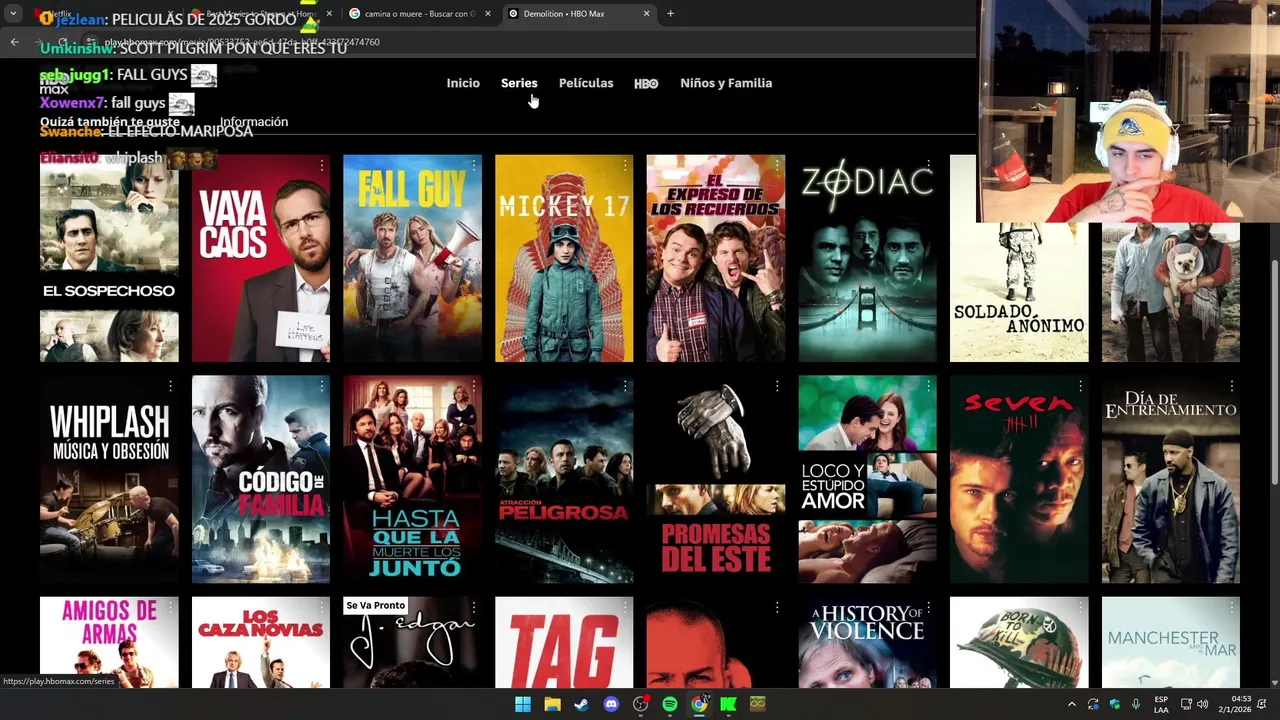Change the ESP LAA input language
This screenshot has height=720, width=1280.
(x=1161, y=704)
